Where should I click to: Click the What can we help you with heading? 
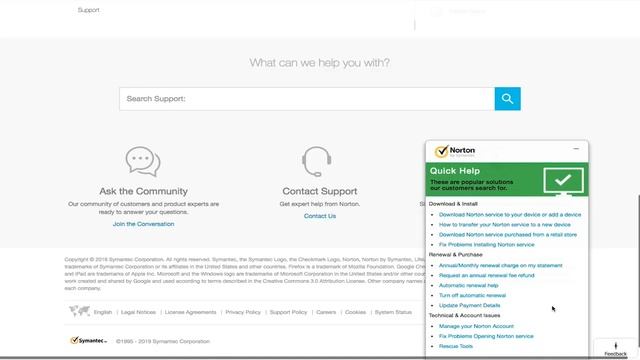320,63
